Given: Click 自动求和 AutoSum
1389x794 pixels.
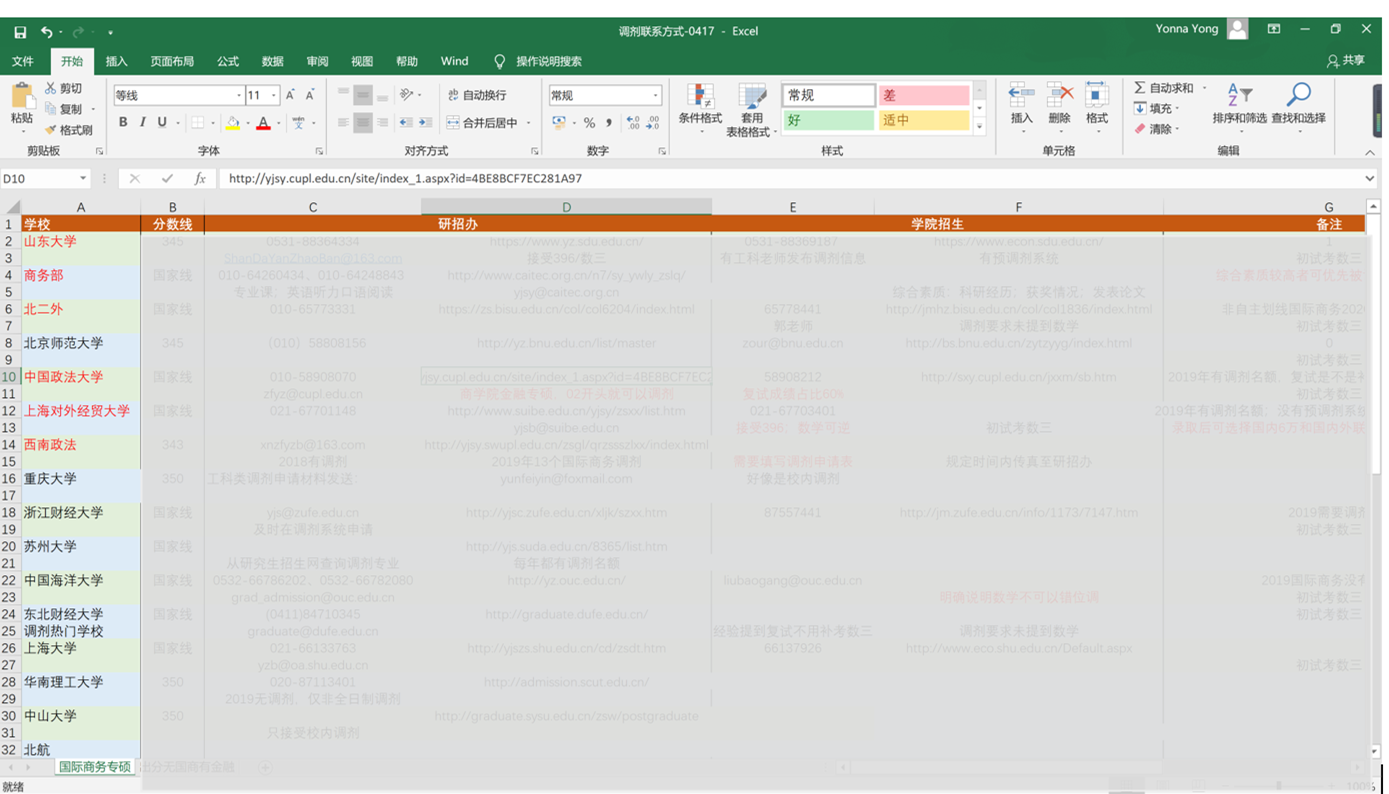Looking at the screenshot, I should [x=1164, y=88].
